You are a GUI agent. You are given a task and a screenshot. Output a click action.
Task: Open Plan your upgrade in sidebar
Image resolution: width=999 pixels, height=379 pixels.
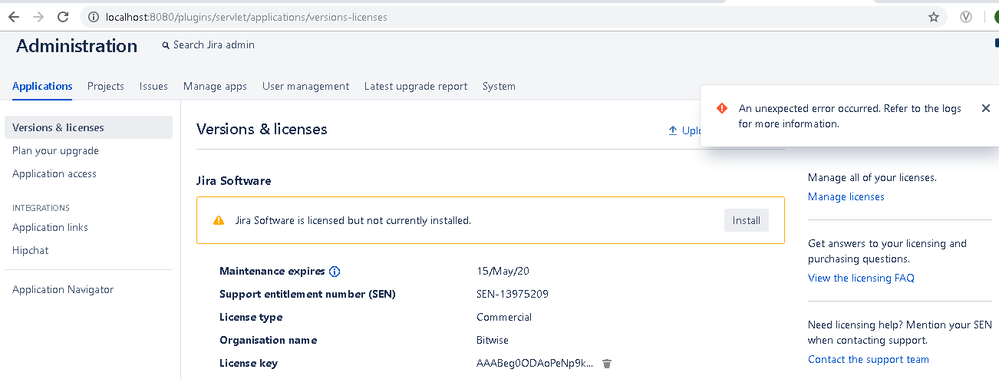coord(55,150)
